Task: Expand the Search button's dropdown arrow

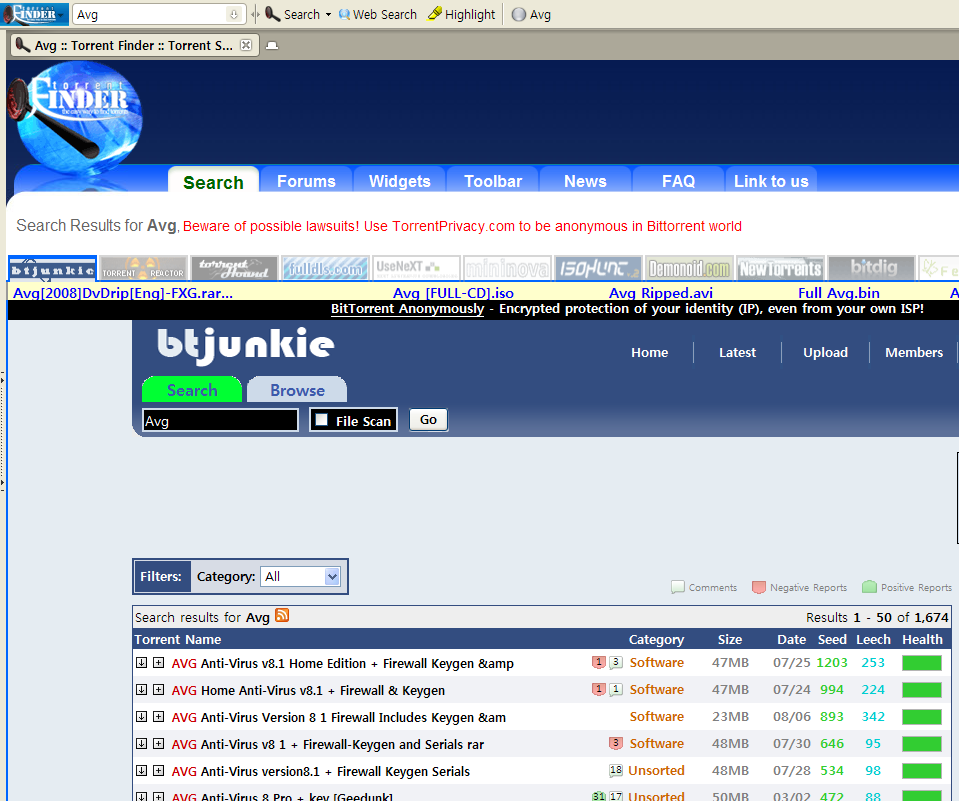Action: click(x=328, y=14)
